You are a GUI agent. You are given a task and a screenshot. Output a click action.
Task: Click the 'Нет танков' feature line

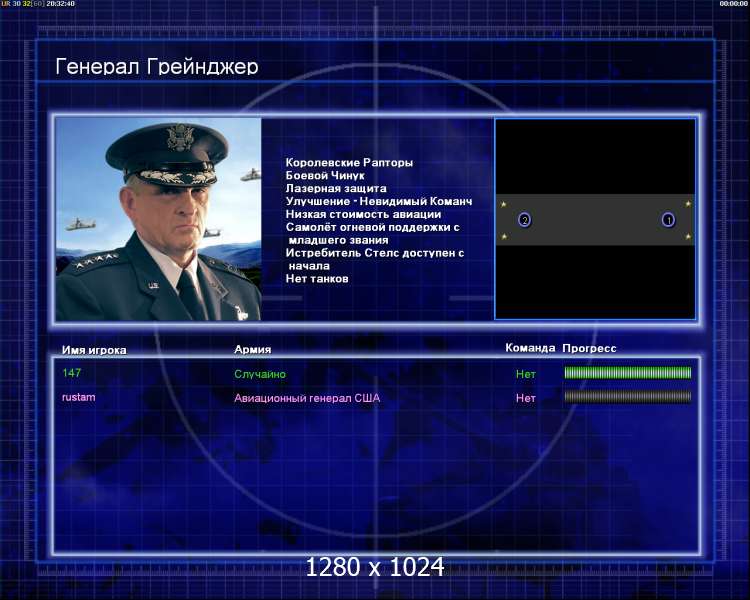coord(317,279)
